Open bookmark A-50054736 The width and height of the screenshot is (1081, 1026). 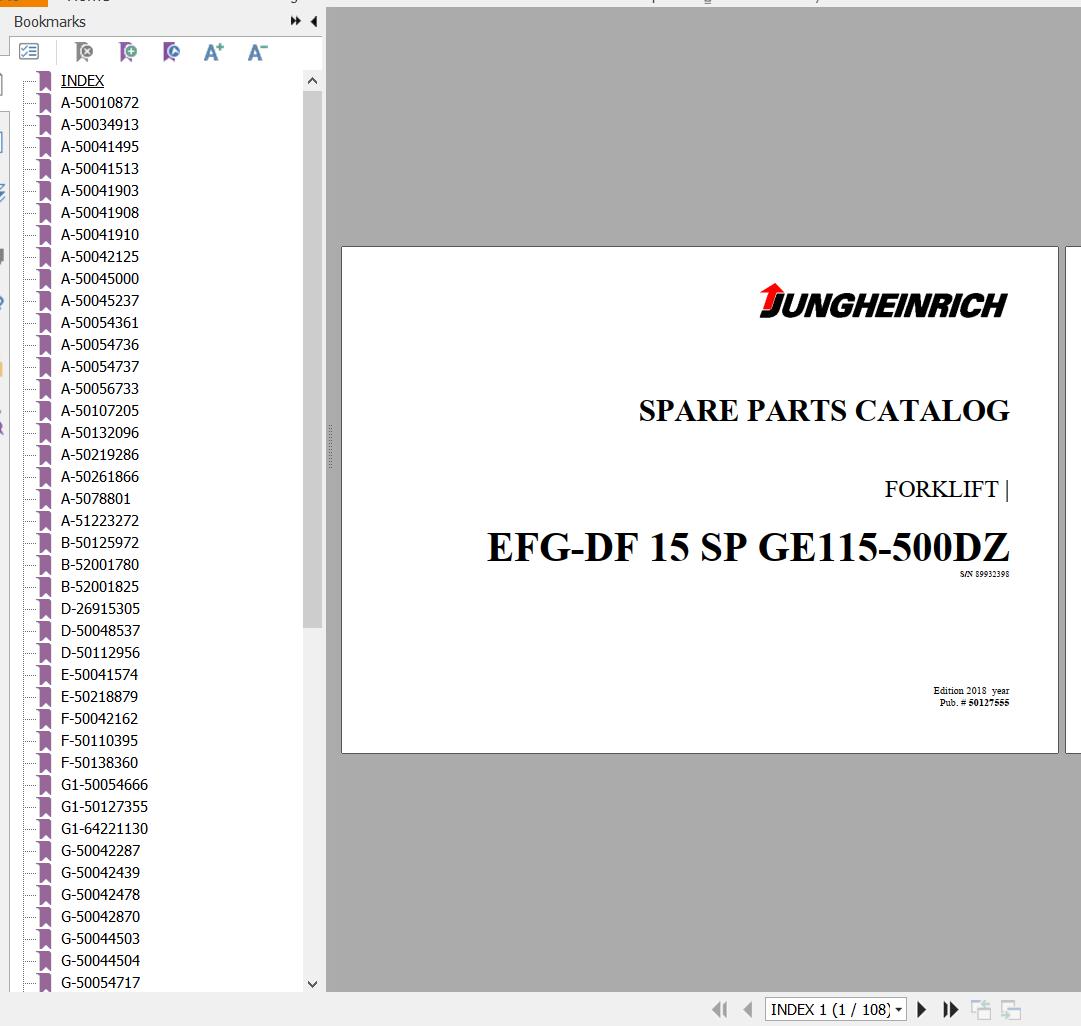[x=100, y=345]
